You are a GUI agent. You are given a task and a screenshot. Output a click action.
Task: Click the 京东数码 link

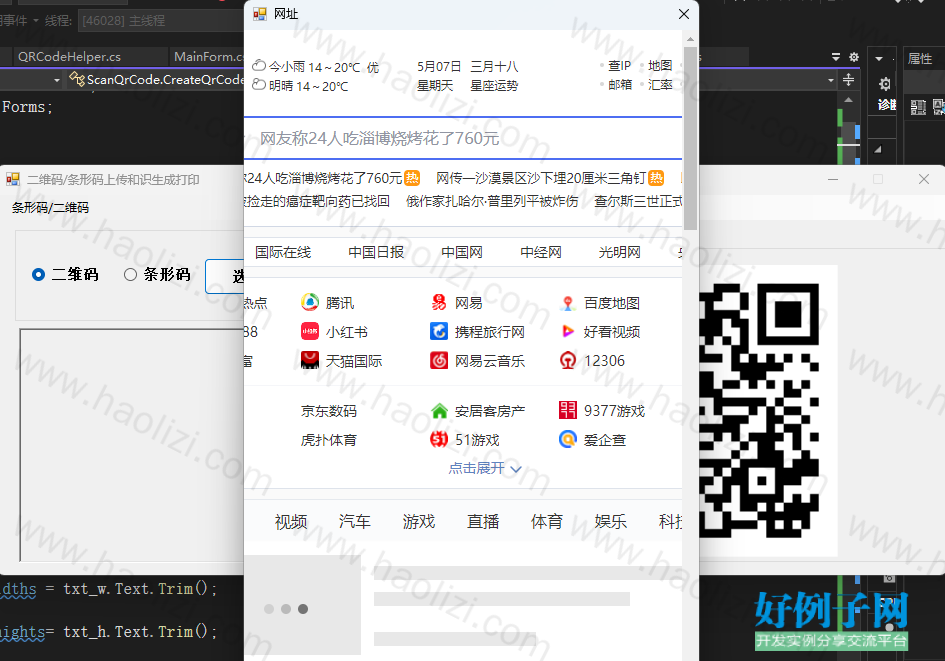pyautogui.click(x=329, y=411)
